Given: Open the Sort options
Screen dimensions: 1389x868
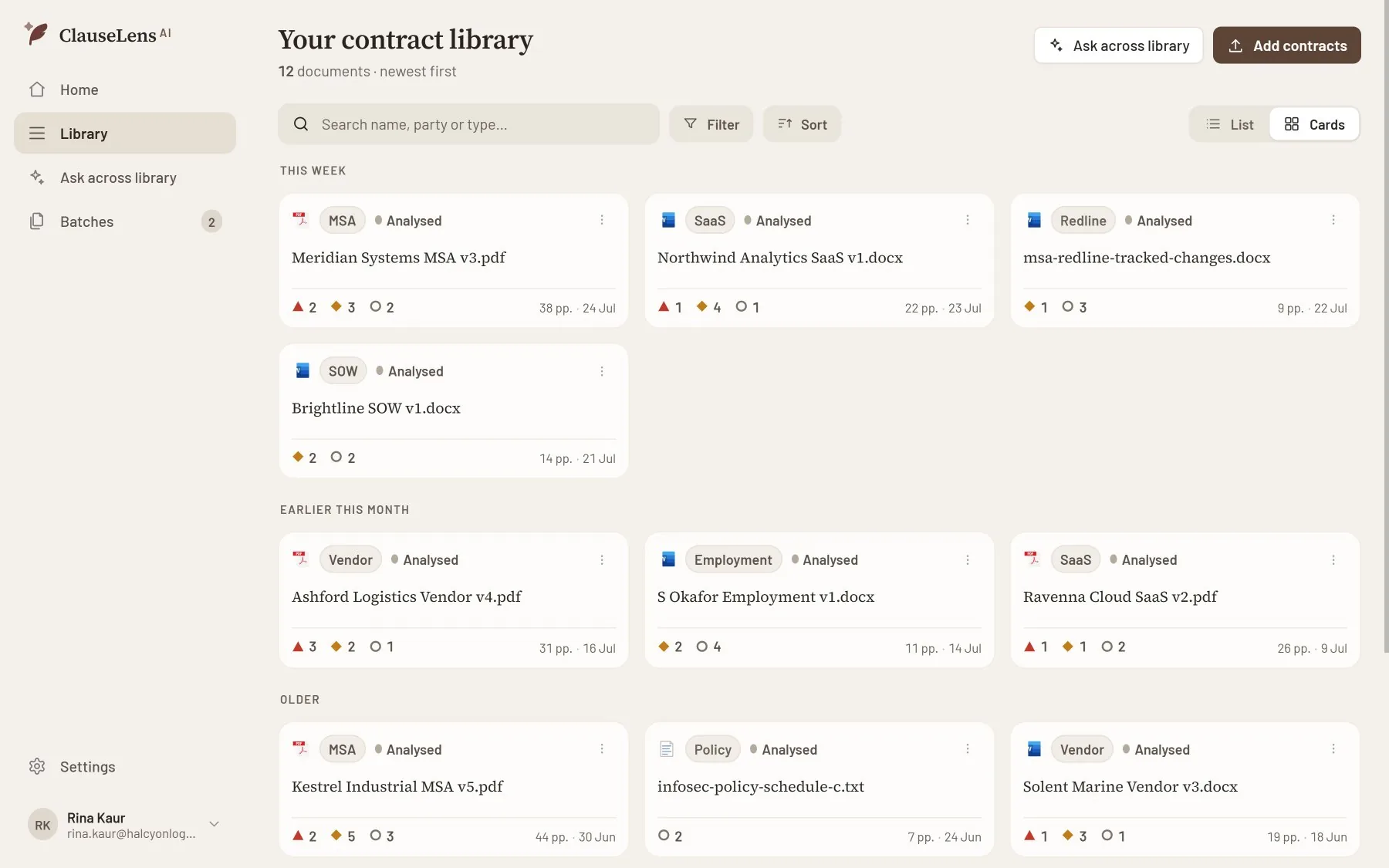Looking at the screenshot, I should [x=802, y=124].
